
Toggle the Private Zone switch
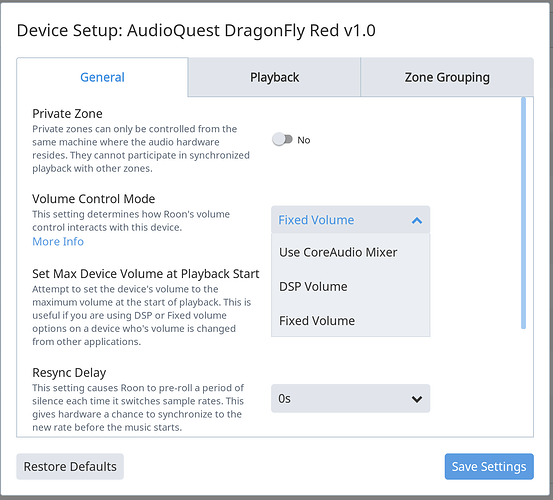point(282,140)
